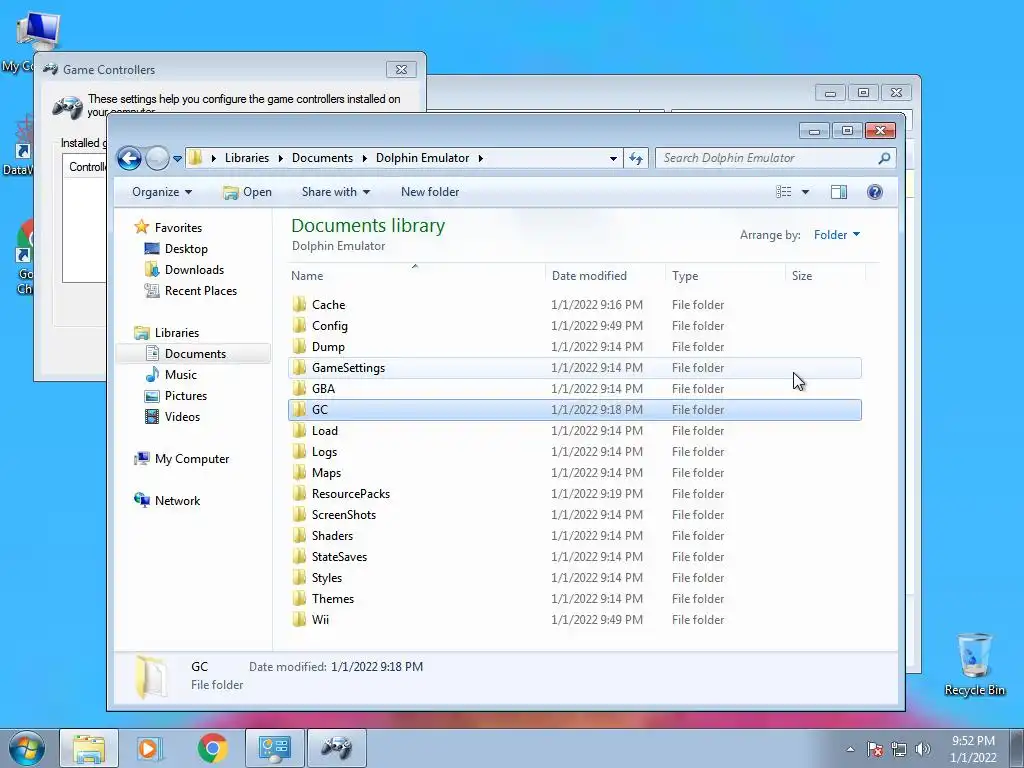The height and width of the screenshot is (768, 1024).
Task: Focus the Search Dolphin Emulator field
Action: click(x=775, y=158)
